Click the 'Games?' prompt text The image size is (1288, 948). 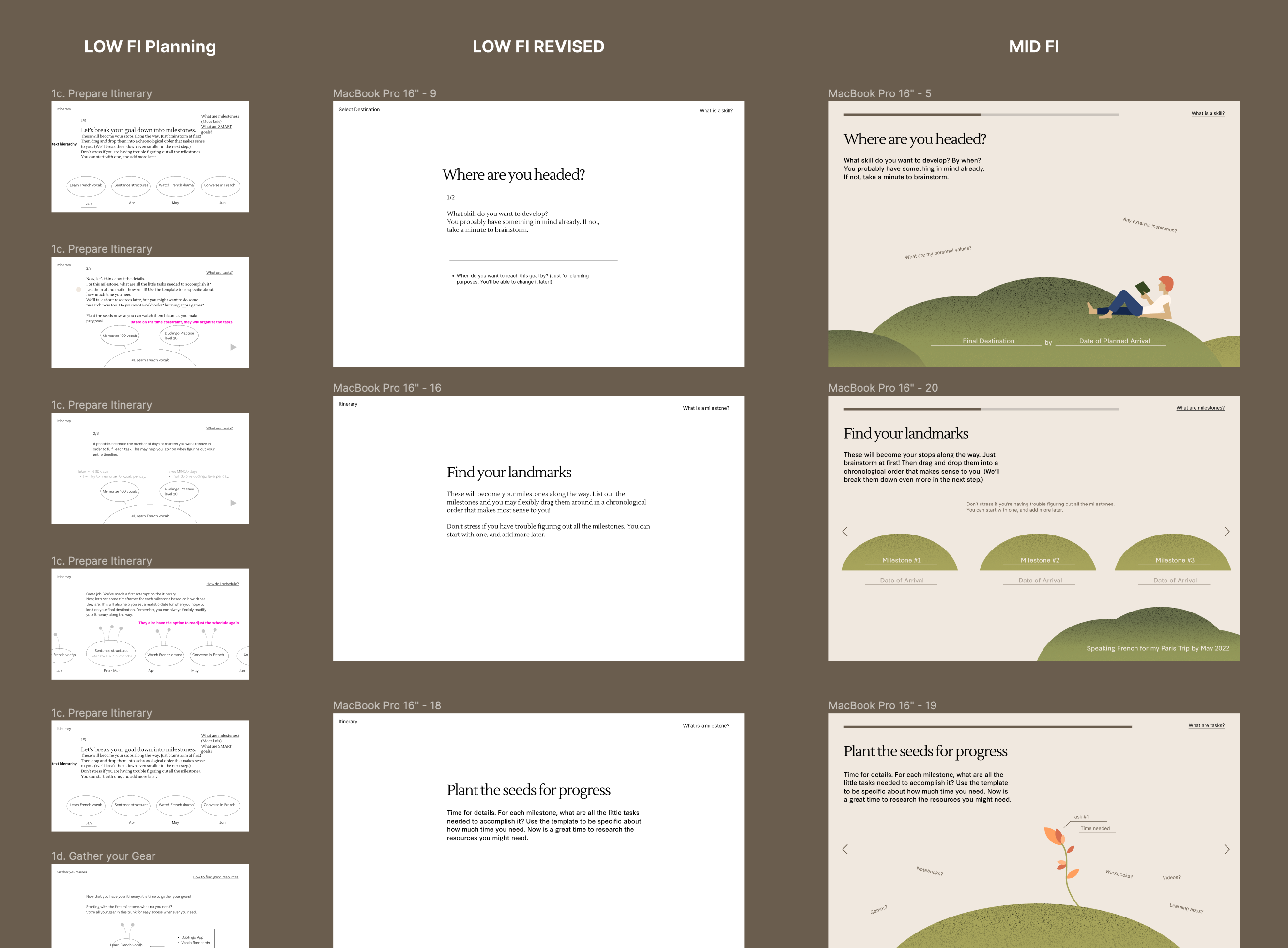click(x=878, y=910)
